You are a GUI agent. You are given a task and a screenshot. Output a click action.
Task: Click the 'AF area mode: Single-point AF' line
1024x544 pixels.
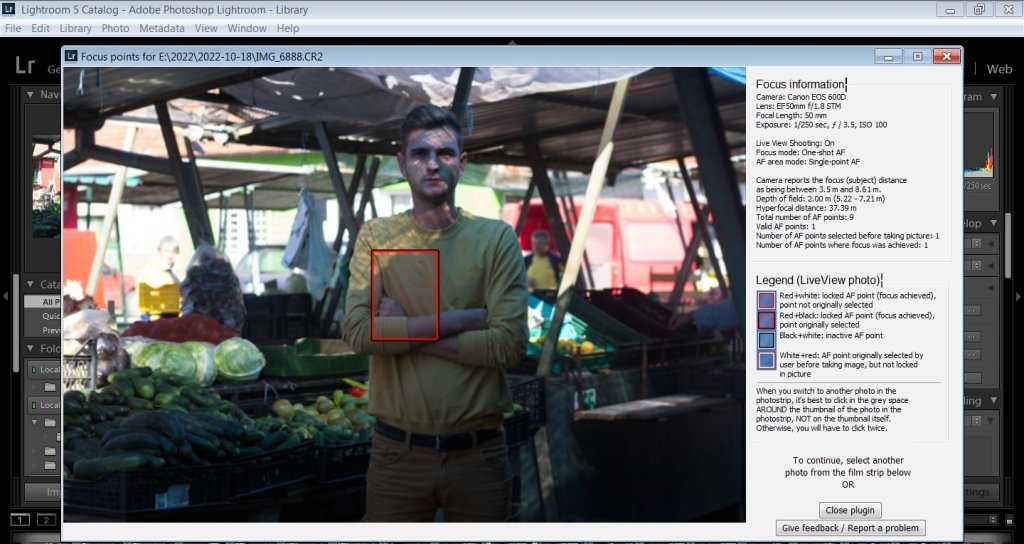[x=808, y=161]
